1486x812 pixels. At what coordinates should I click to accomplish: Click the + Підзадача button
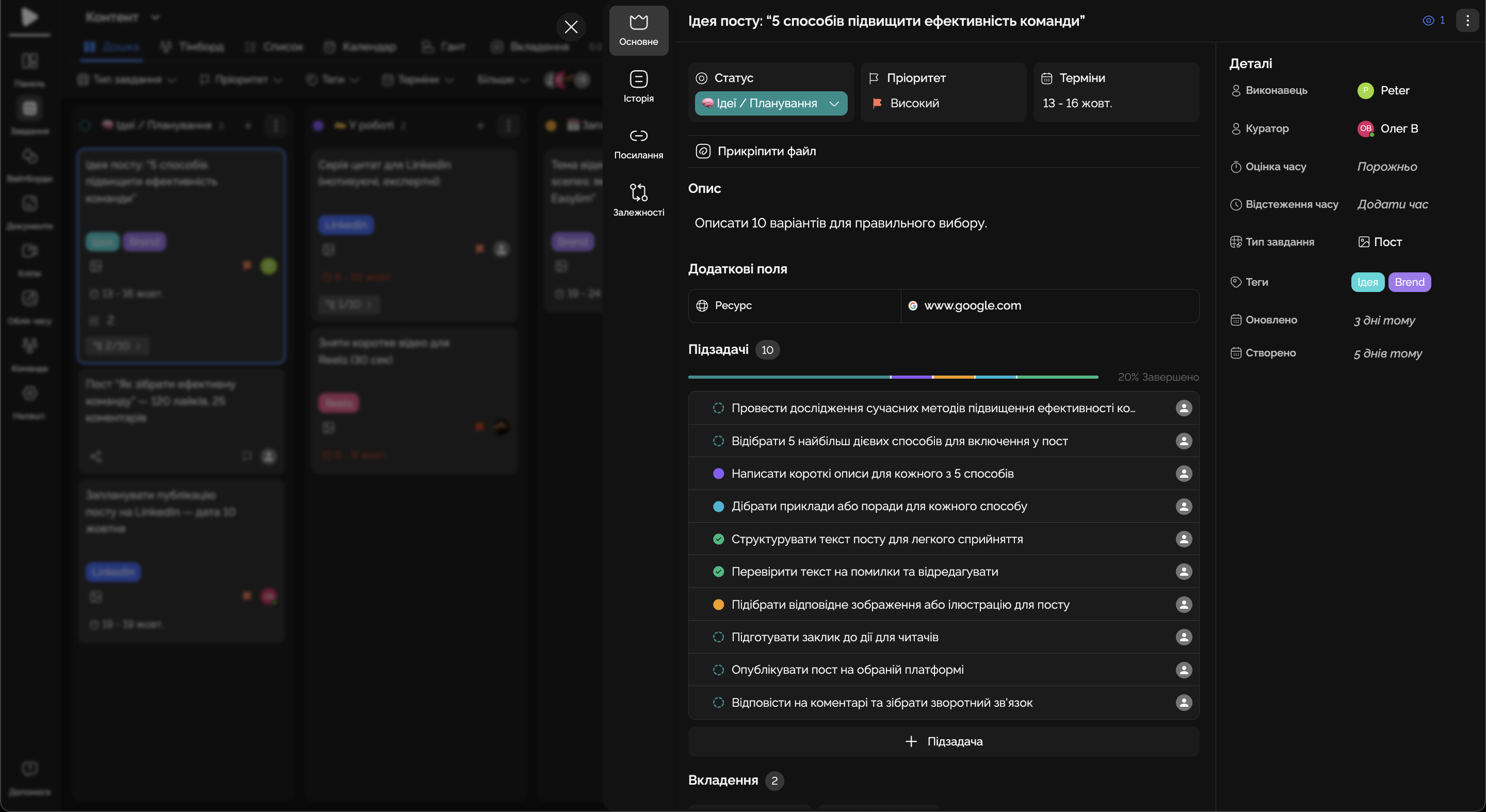pyautogui.click(x=943, y=741)
